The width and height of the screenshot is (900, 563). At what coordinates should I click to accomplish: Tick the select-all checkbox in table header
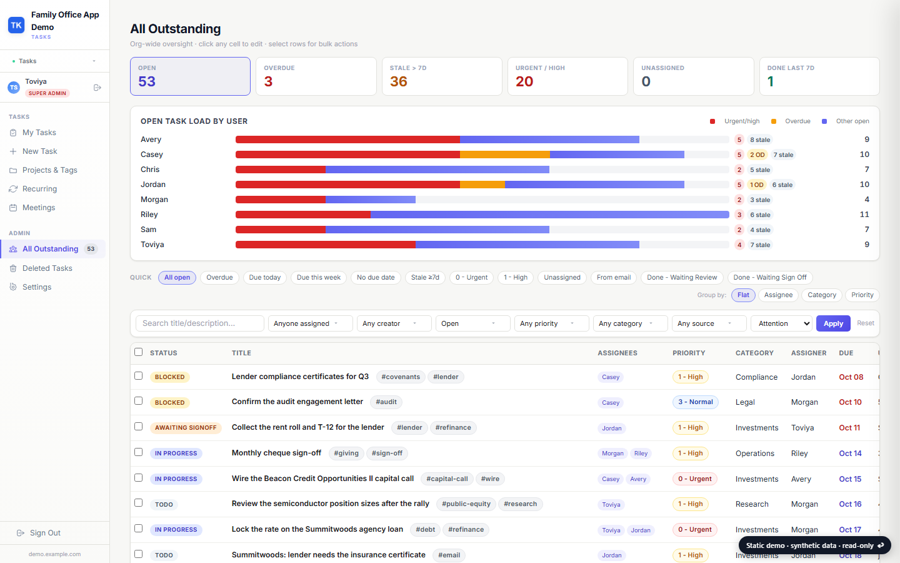138,352
